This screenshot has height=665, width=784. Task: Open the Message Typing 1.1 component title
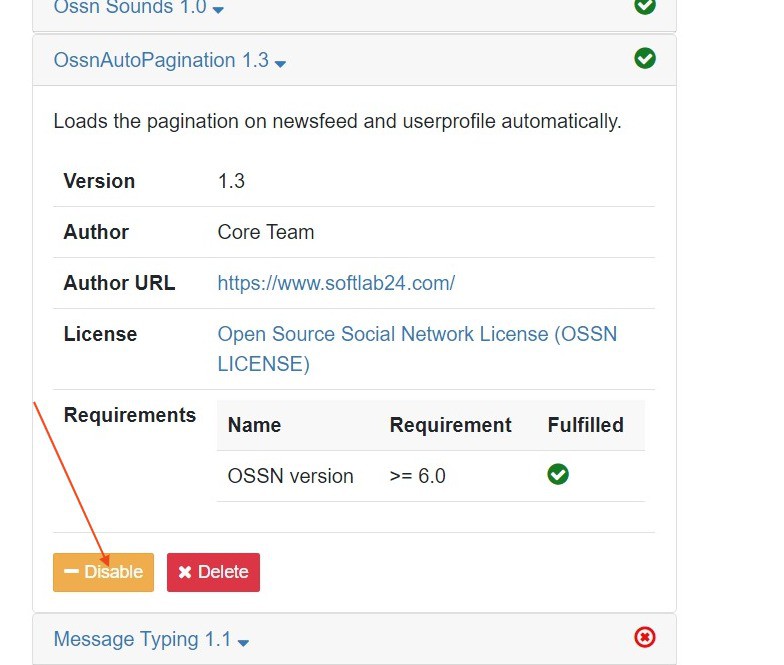pyautogui.click(x=142, y=639)
